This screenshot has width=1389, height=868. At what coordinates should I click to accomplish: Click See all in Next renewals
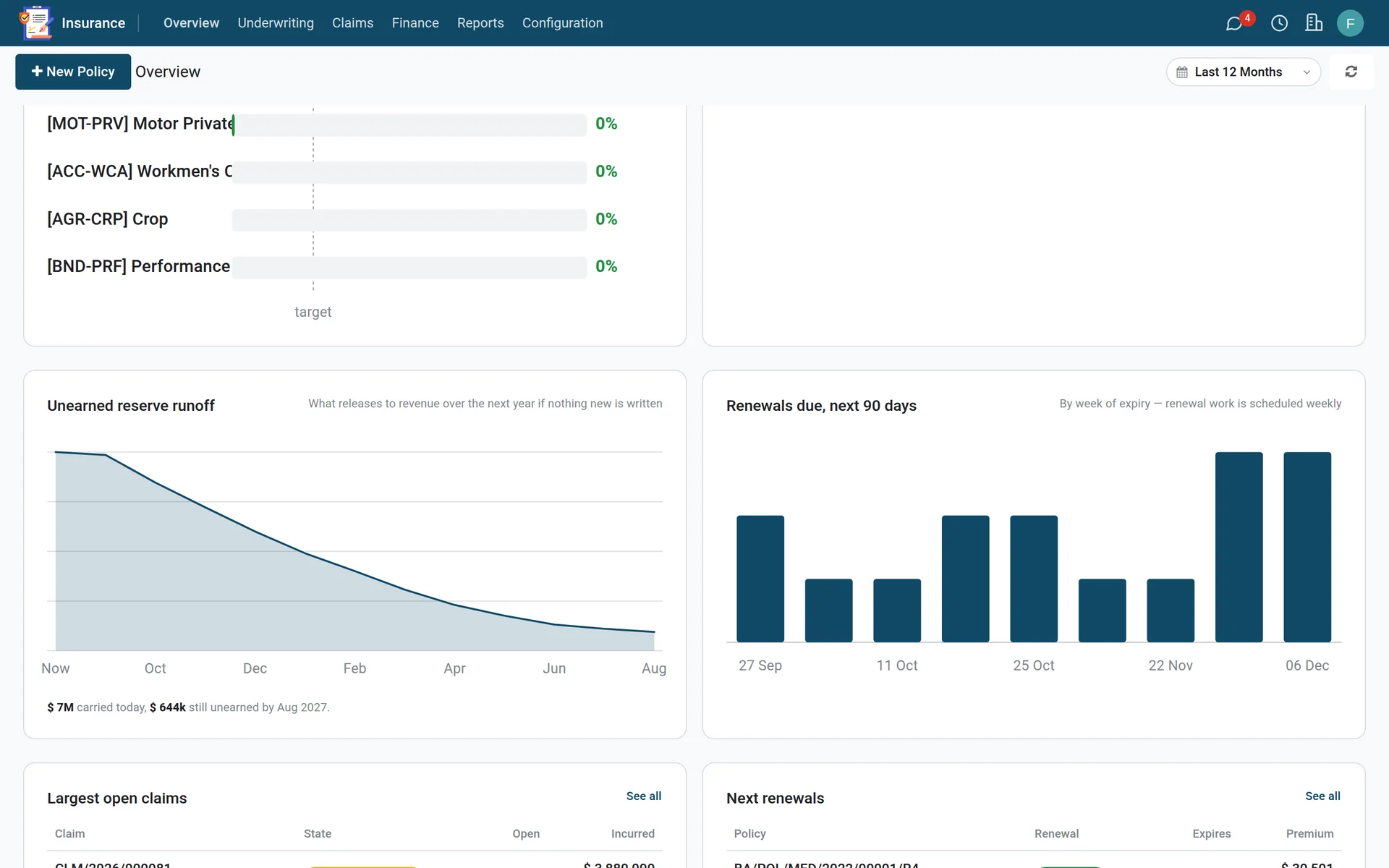pos(1322,796)
